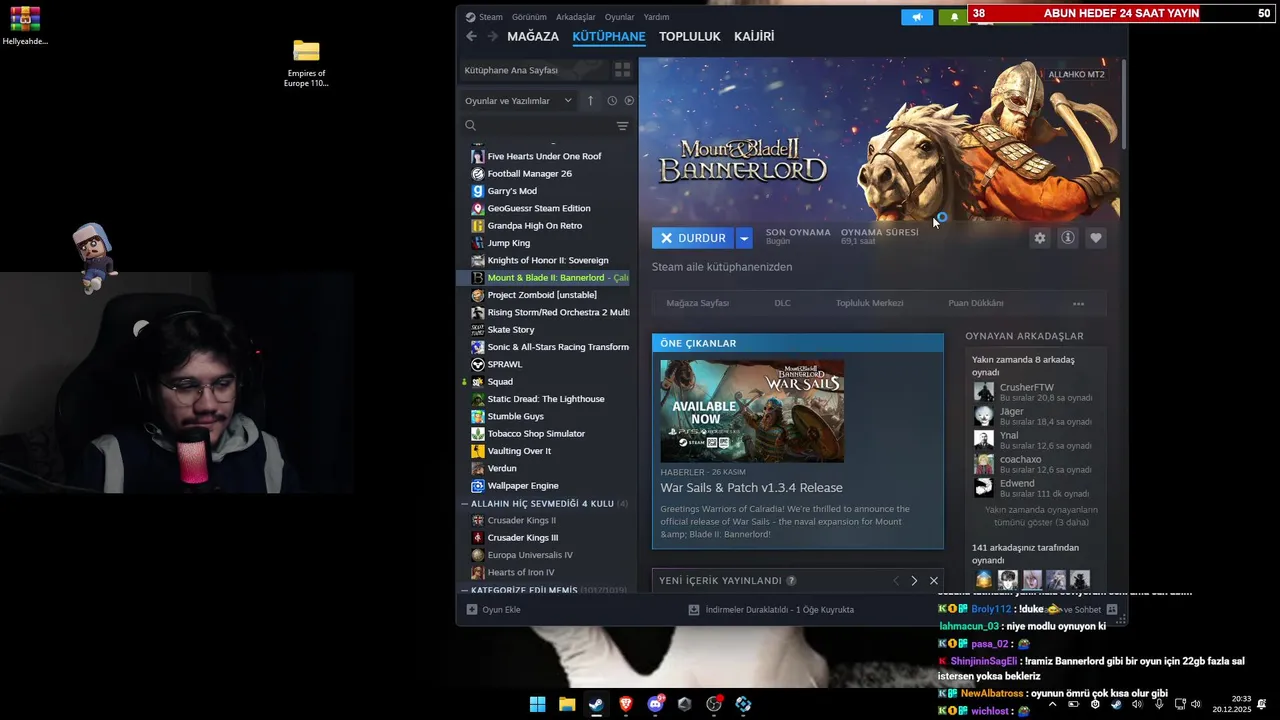Switch library to grid view icon
Image resolution: width=1280 pixels, height=720 pixels.
(622, 70)
